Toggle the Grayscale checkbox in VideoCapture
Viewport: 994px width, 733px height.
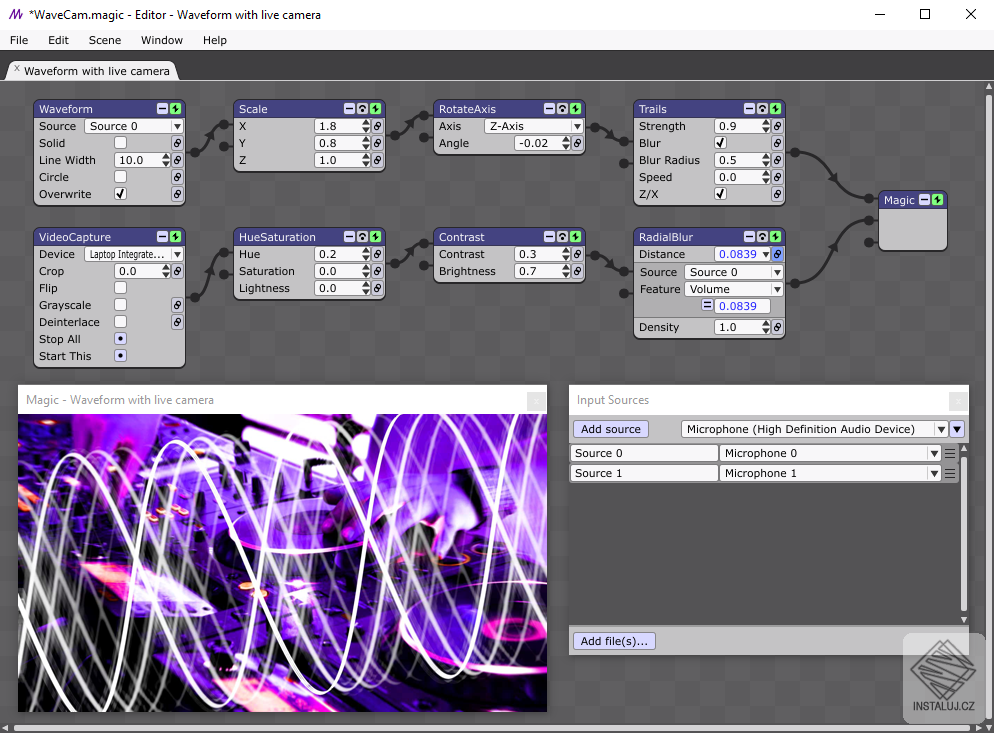tap(120, 305)
